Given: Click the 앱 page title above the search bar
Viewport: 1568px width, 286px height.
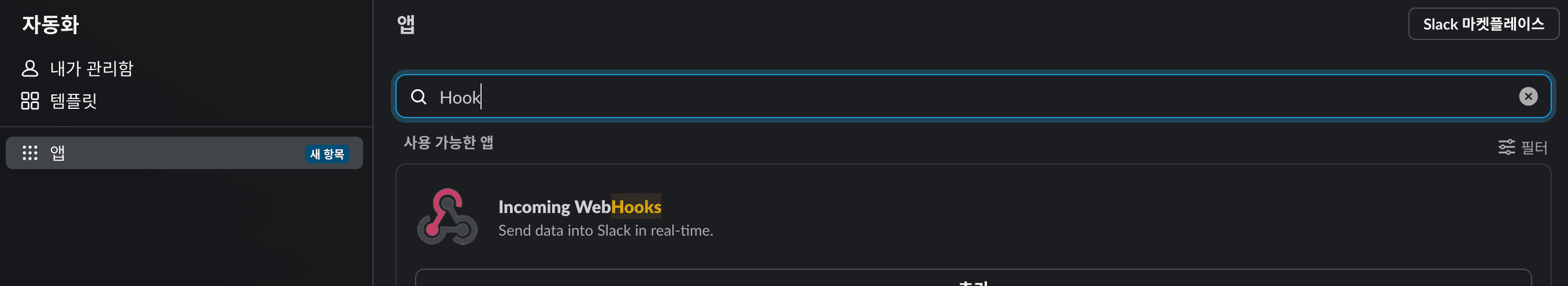Looking at the screenshot, I should click(406, 24).
